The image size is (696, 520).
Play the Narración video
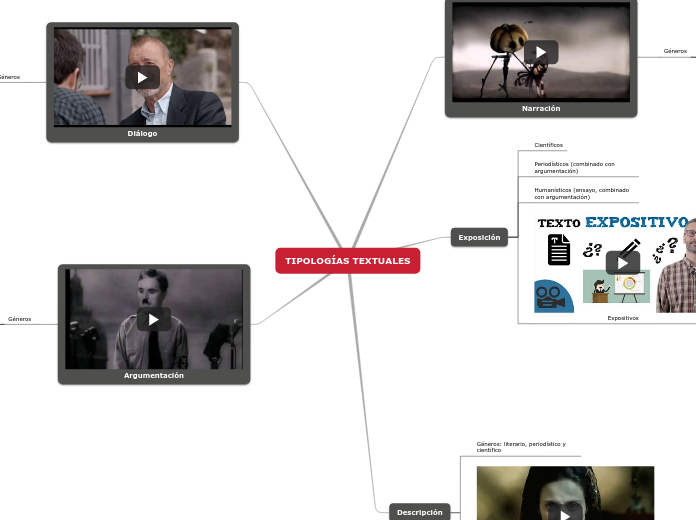pos(541,52)
